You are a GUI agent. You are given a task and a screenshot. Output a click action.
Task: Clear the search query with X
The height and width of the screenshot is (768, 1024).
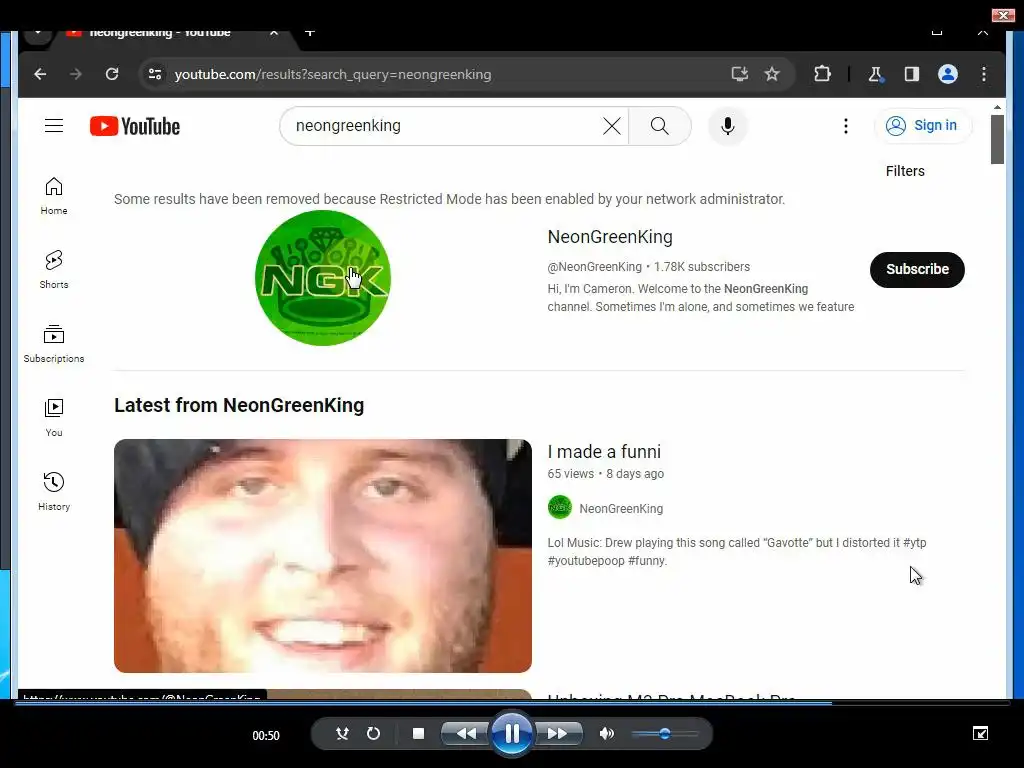611,126
